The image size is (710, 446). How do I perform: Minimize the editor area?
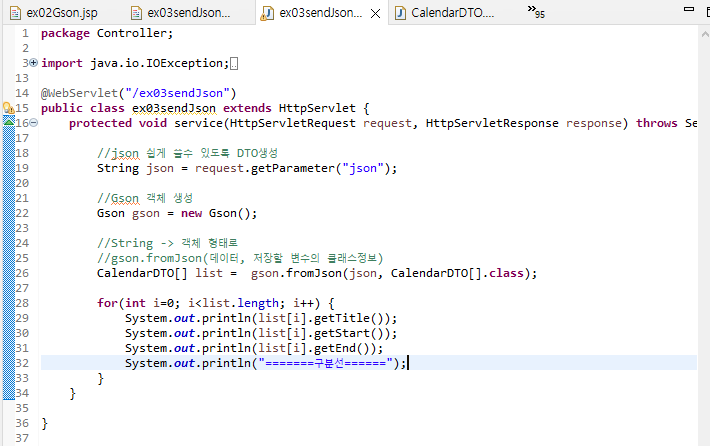click(x=689, y=9)
